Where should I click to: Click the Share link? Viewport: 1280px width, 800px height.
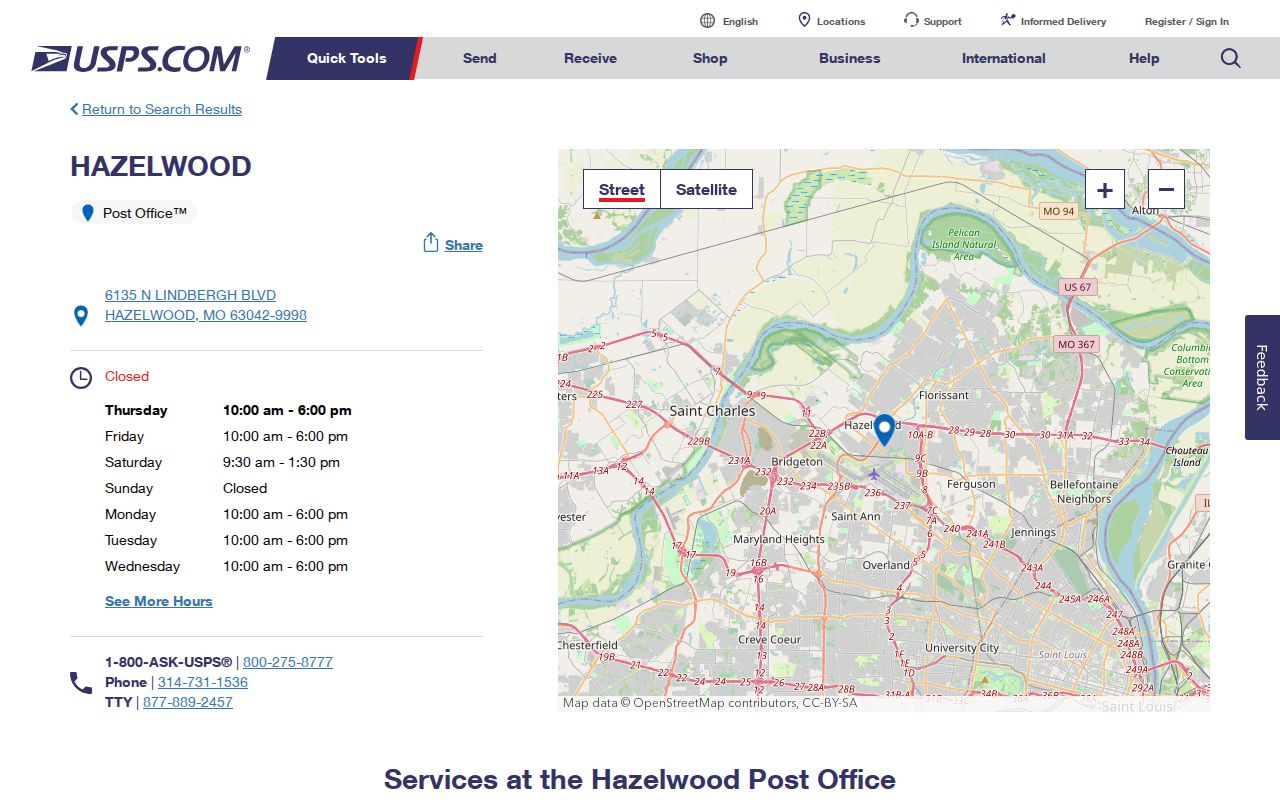(464, 245)
